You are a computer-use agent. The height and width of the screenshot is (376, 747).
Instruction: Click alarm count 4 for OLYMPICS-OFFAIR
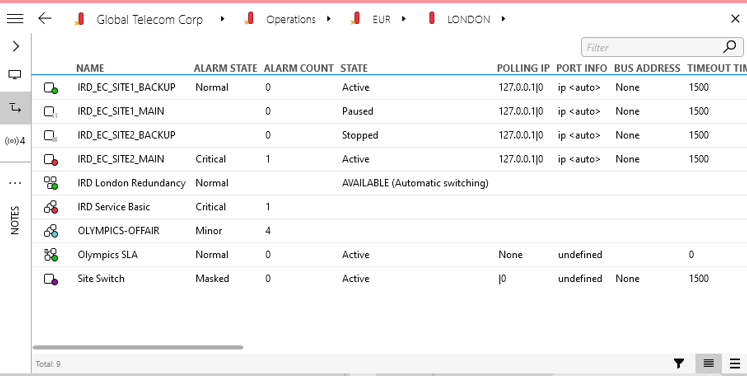pyautogui.click(x=268, y=231)
